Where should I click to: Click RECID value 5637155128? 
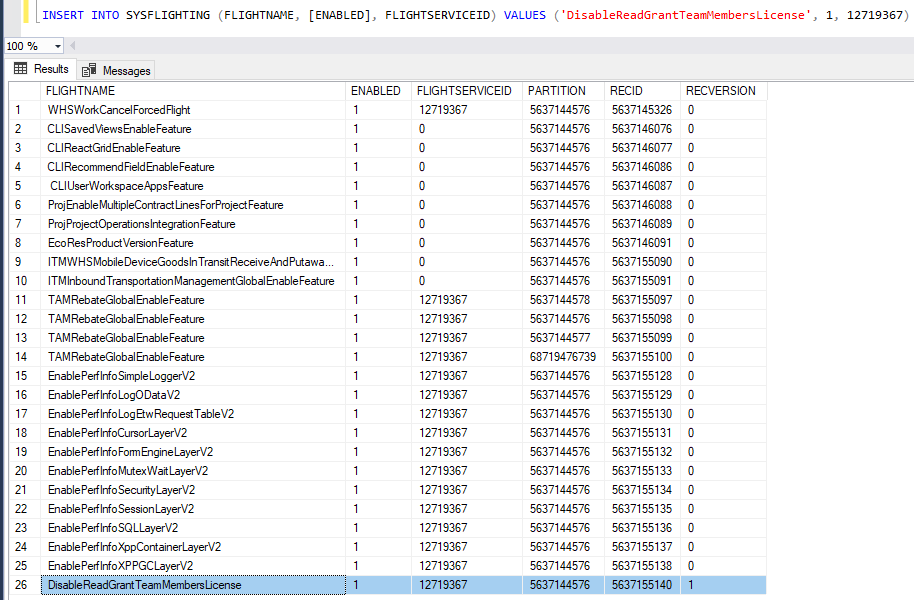(642, 376)
